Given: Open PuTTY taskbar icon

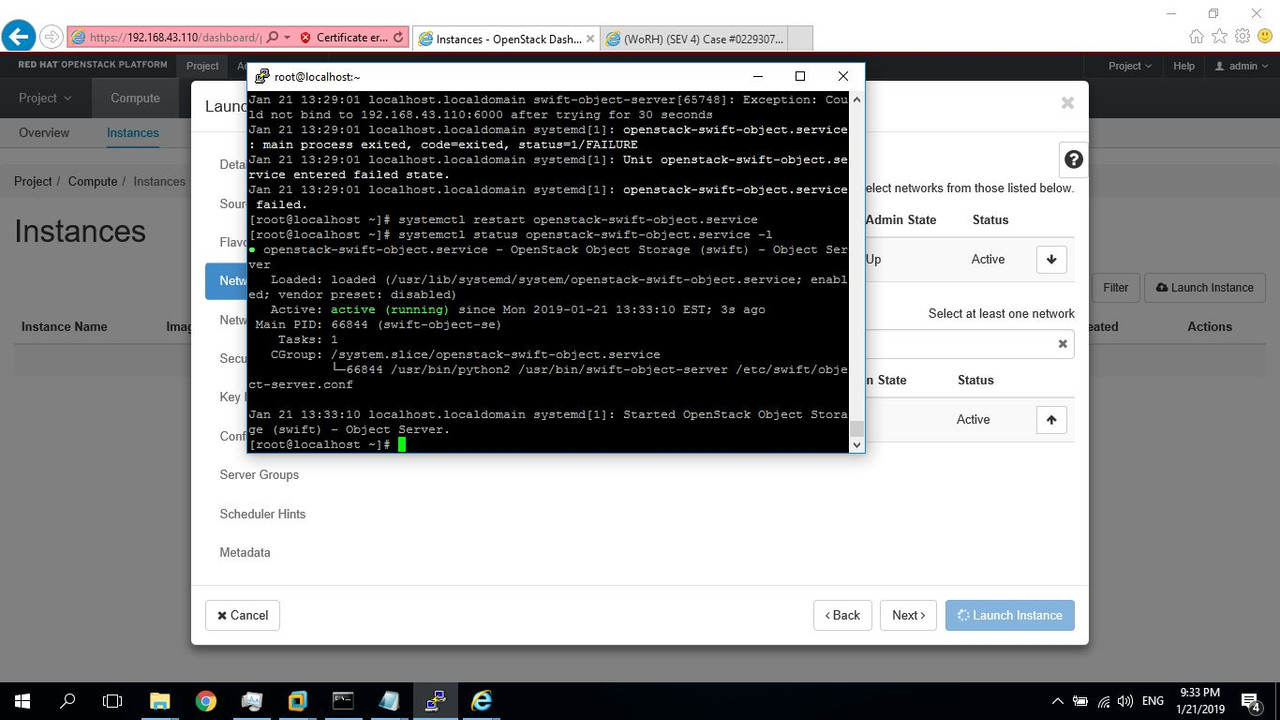Looking at the screenshot, I should click(435, 701).
